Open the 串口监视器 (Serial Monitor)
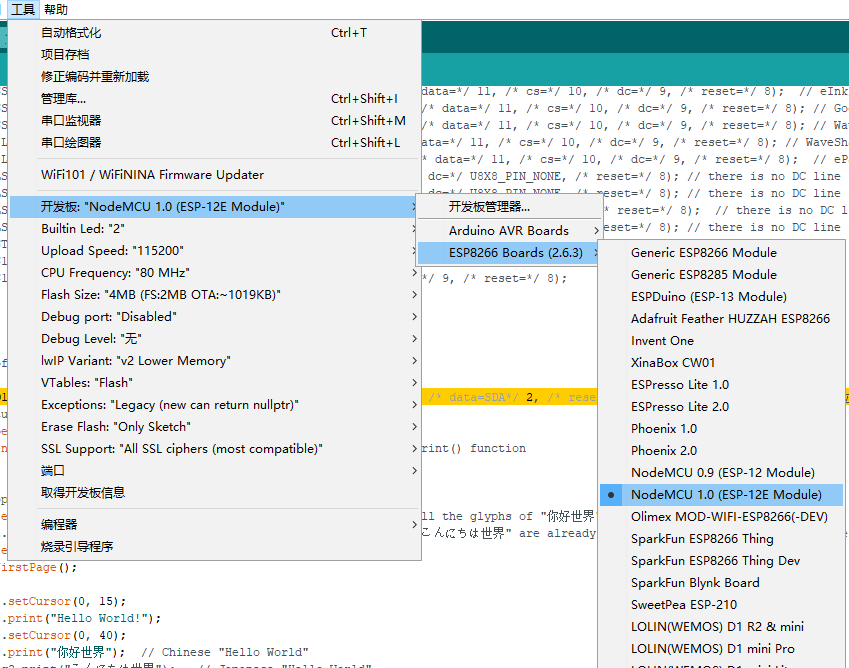 pyautogui.click(x=60, y=120)
